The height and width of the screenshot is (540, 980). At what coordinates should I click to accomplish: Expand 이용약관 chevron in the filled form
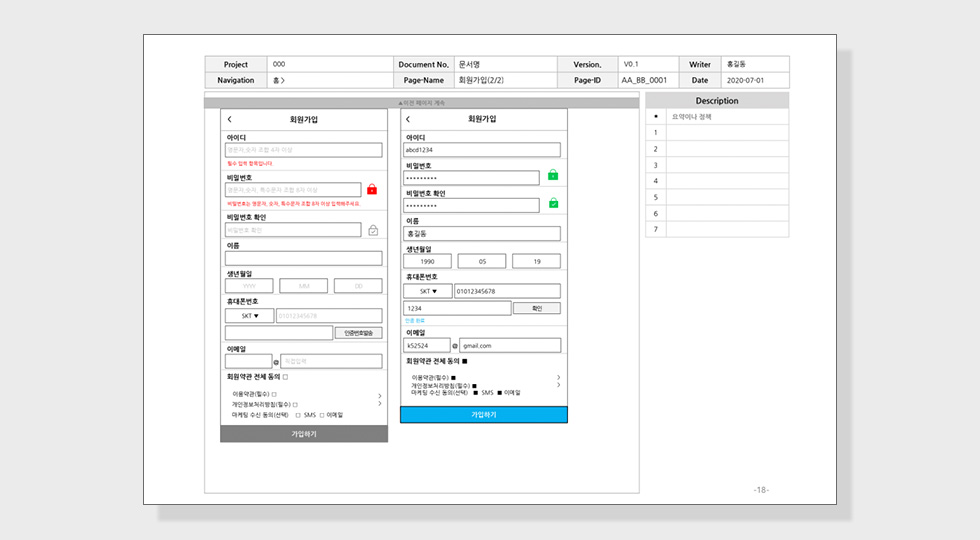point(558,378)
